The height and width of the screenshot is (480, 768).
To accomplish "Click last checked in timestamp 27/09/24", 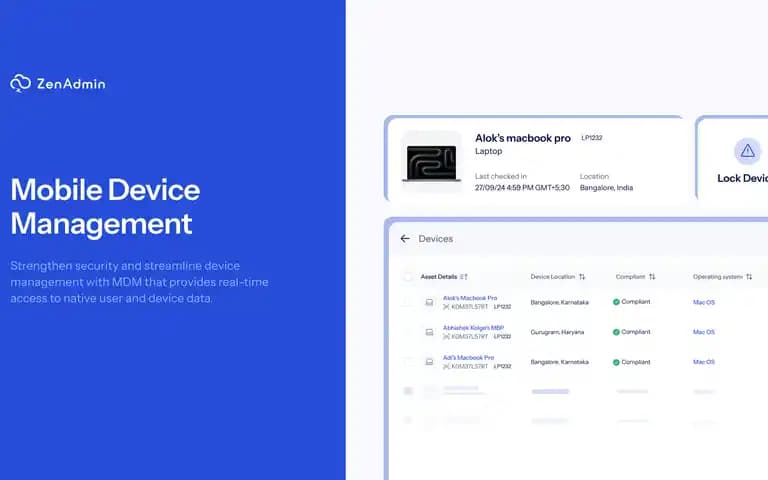I will [522, 188].
